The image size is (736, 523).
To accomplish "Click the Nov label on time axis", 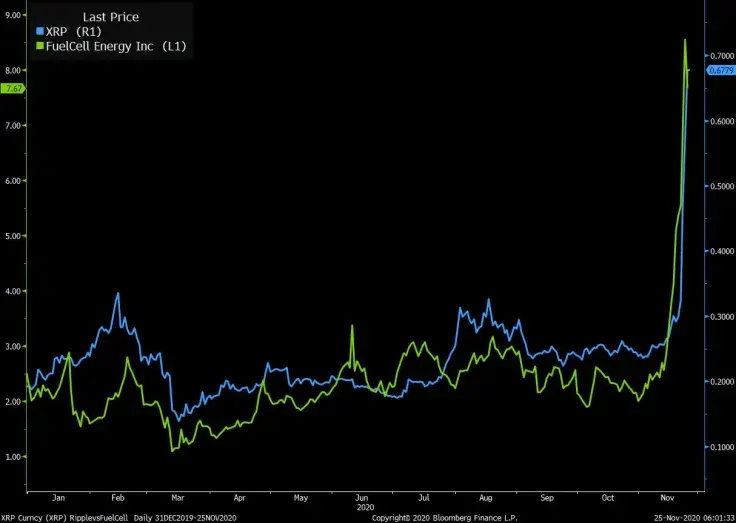I will tap(667, 497).
